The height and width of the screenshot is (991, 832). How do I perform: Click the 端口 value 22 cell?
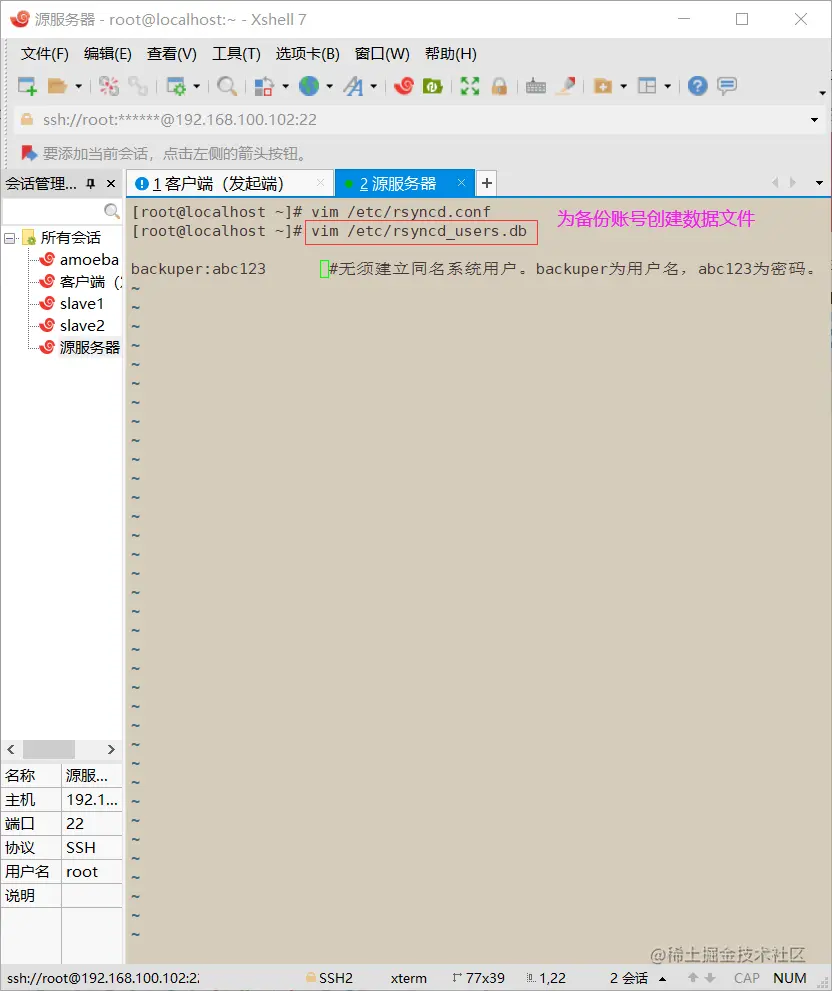point(92,824)
